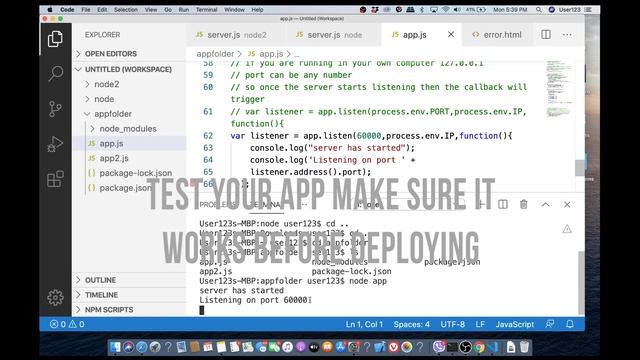Screen dimensions: 640x360
Task: Open the File menu
Action: pyautogui.click(x=86, y=9)
